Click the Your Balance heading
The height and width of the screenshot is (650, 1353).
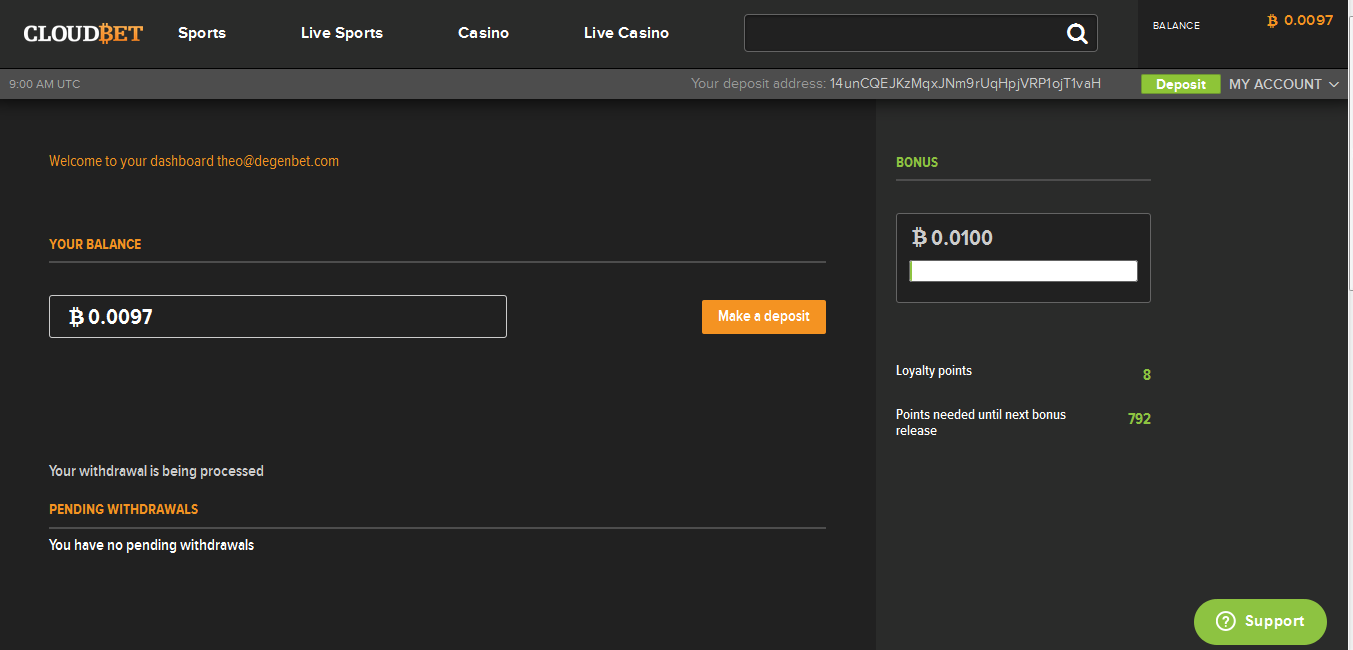95,244
